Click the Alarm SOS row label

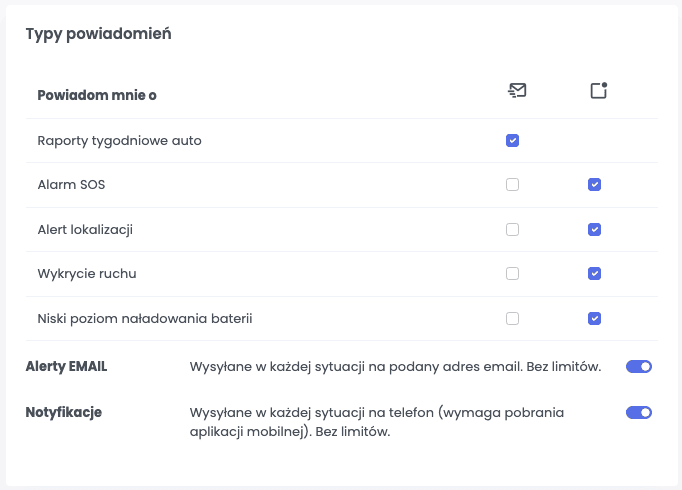tap(71, 185)
